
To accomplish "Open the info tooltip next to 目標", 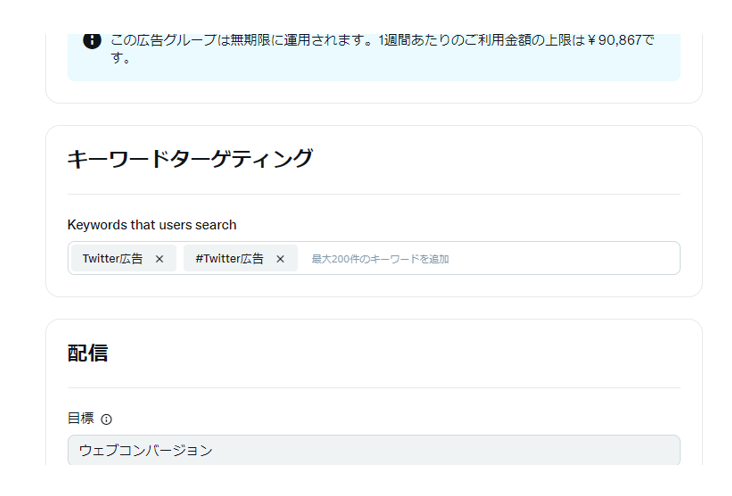I will [x=106, y=419].
